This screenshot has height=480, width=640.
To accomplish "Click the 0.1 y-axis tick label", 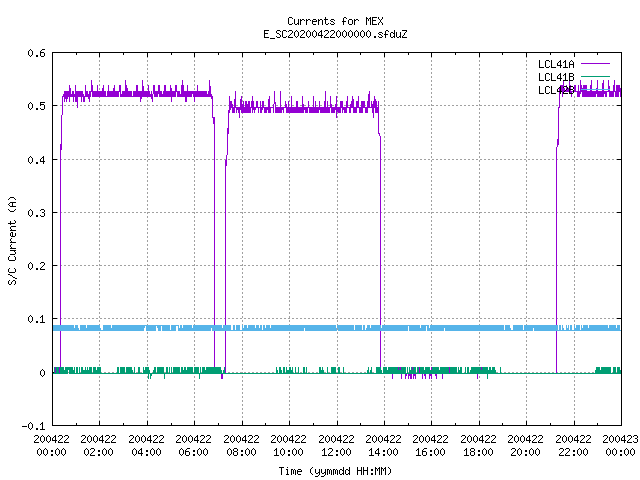I will click(36, 319).
